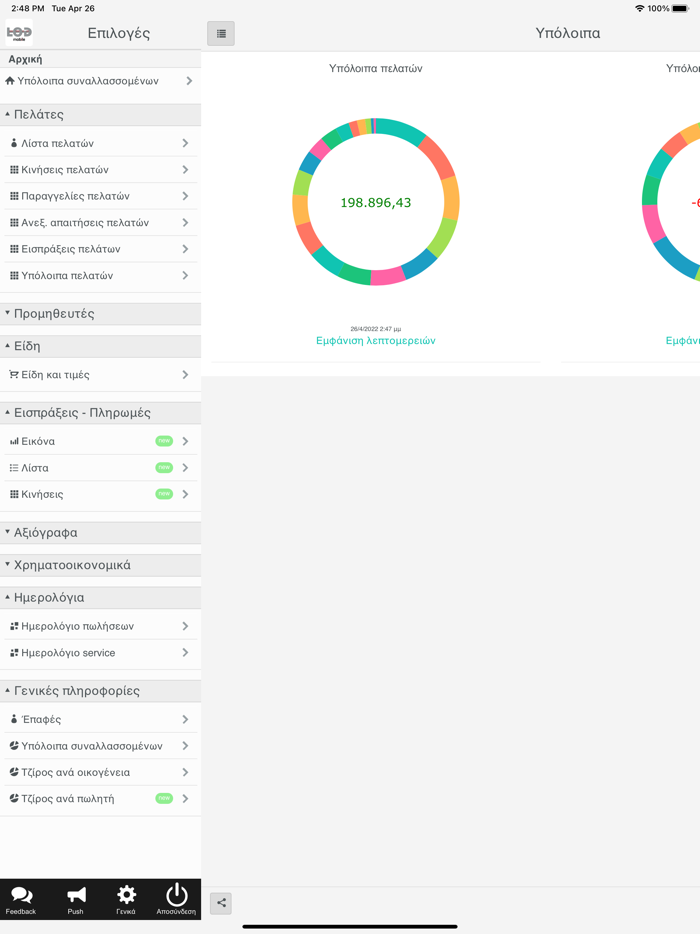Image resolution: width=700 pixels, height=934 pixels.
Task: Click list icon beside Λίστα in Εισπράξεις - Πληρωμές
Action: coord(14,468)
